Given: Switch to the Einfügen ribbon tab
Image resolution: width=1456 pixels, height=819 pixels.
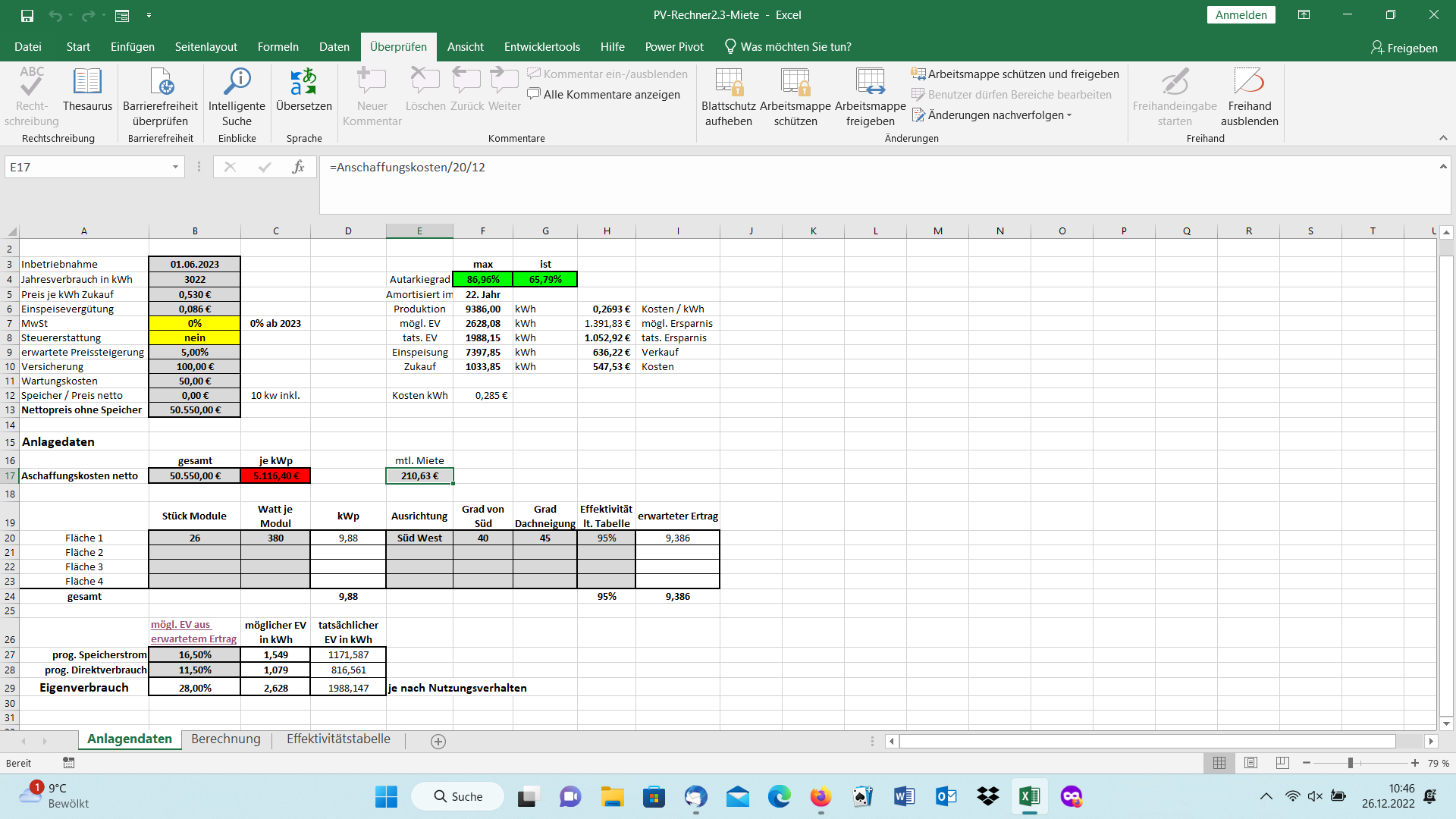Looking at the screenshot, I should [133, 47].
